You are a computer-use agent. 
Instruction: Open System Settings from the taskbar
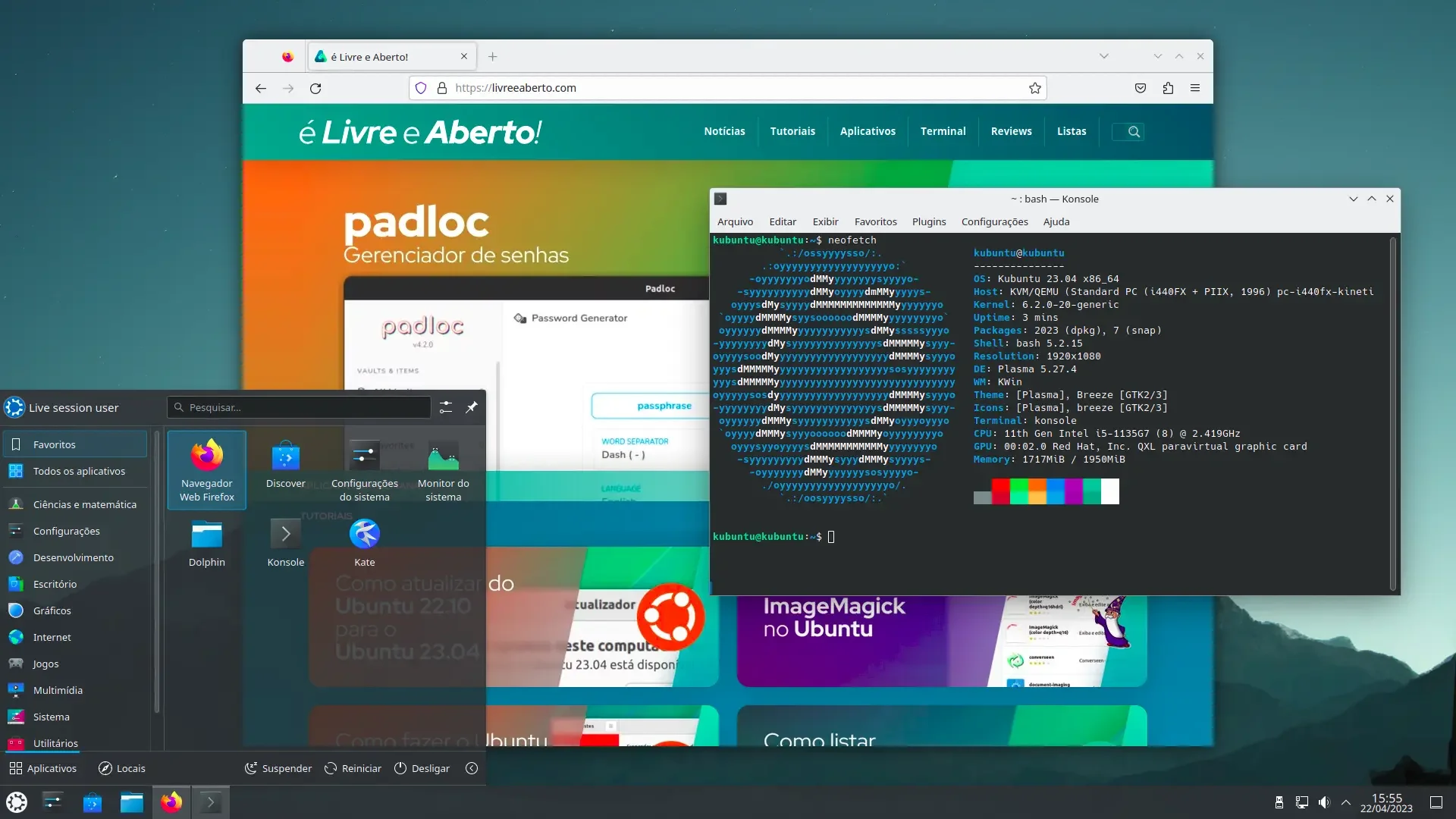[53, 802]
